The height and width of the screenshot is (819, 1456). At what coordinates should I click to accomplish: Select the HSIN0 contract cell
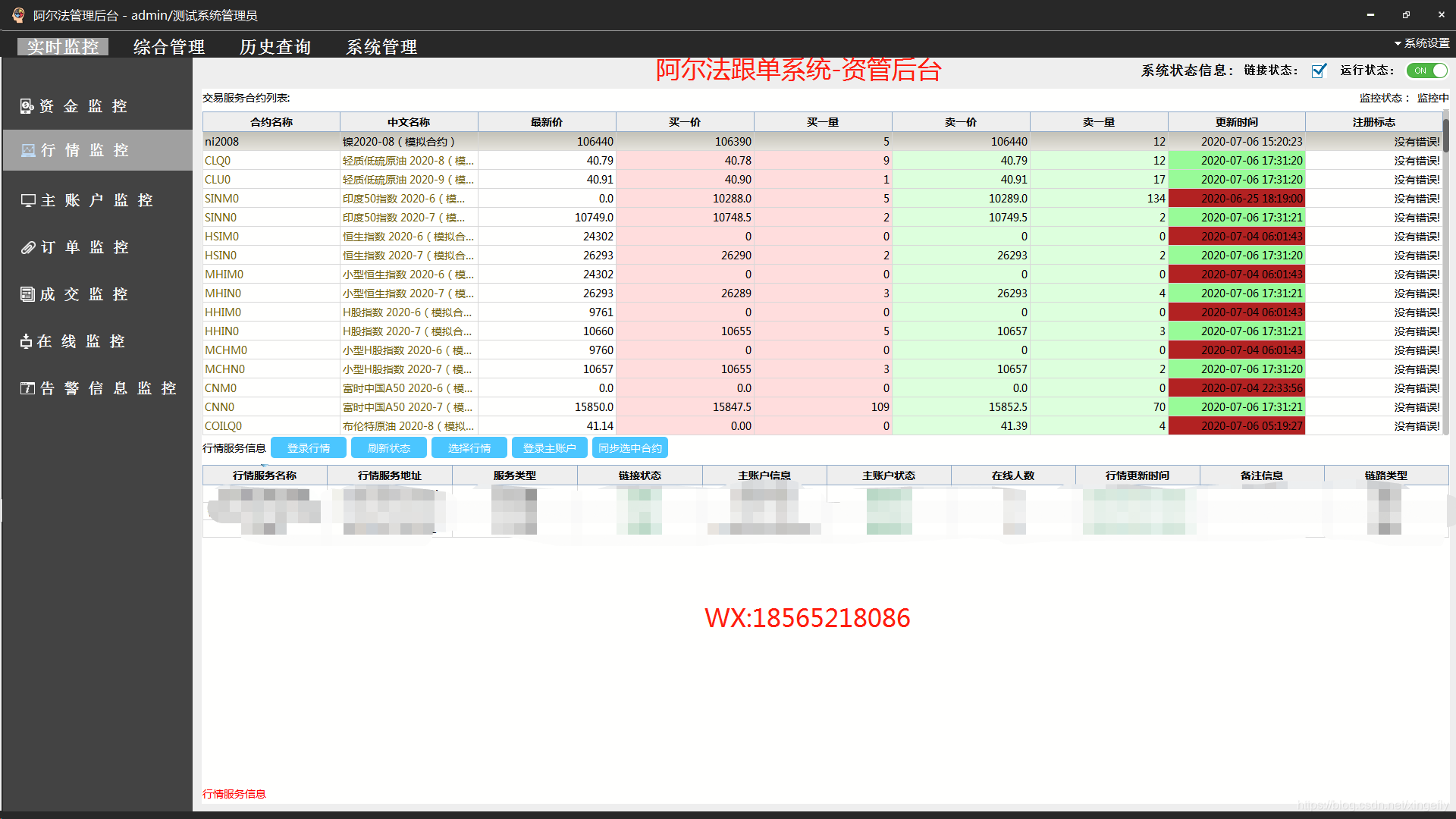(271, 256)
